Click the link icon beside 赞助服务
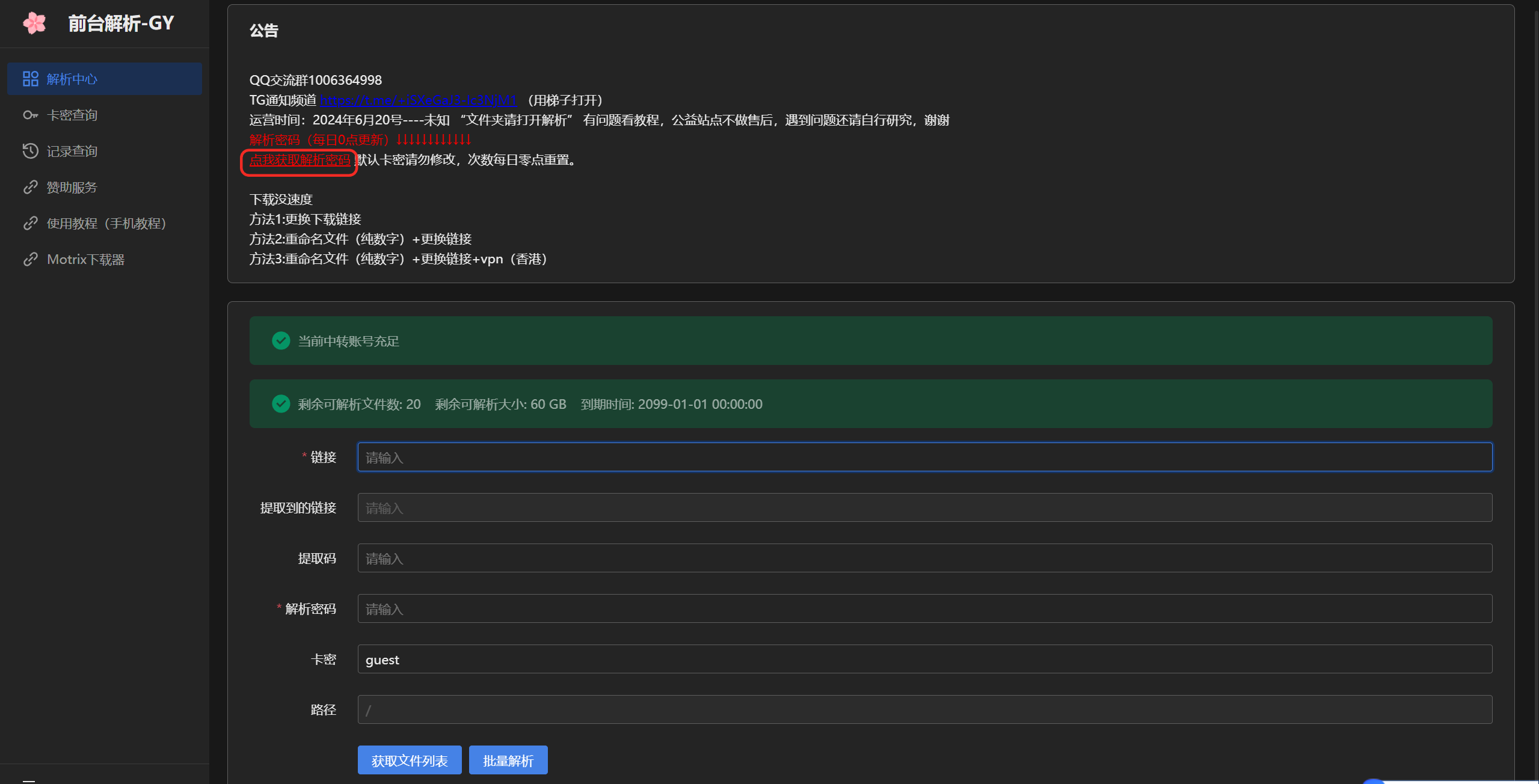This screenshot has width=1539, height=784. 30,187
